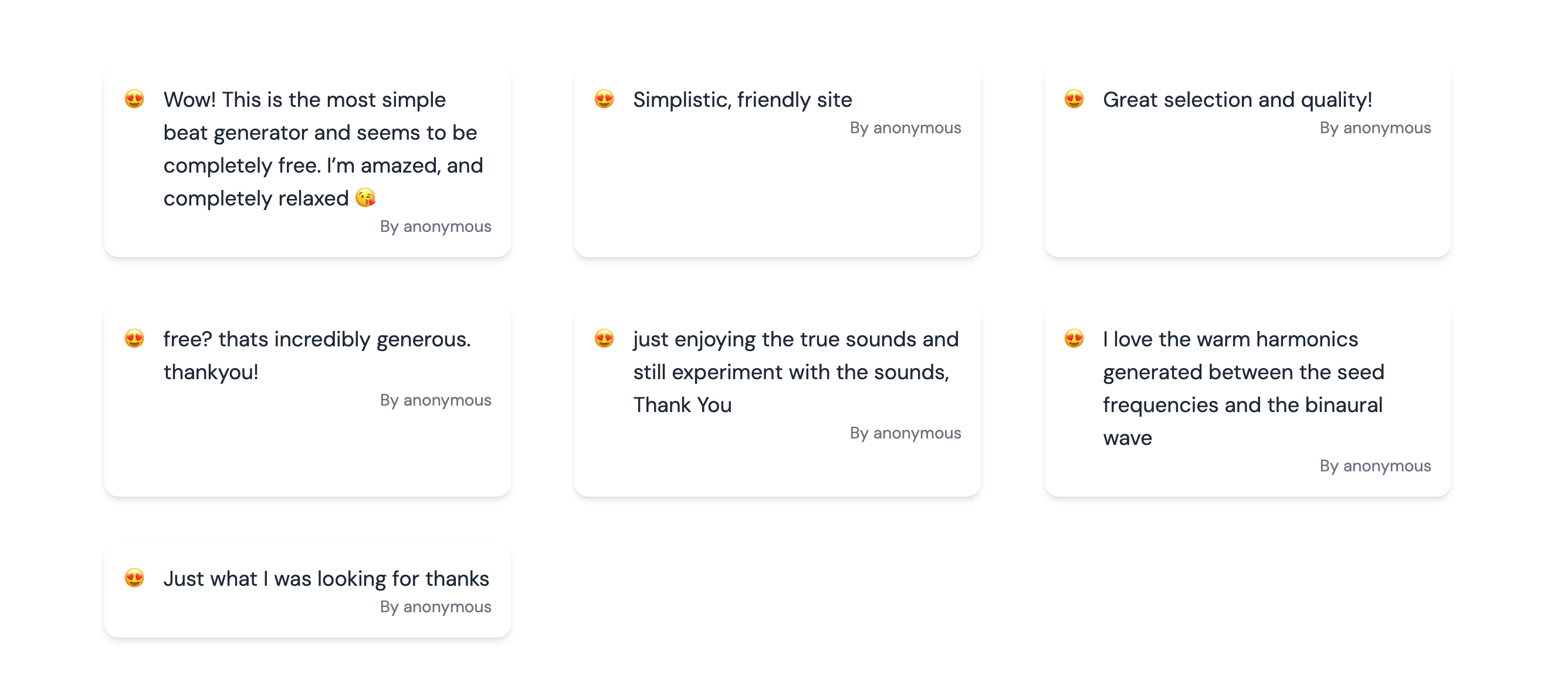Click 'By anonymous' below 'Thank You' review
1568x695 pixels.
click(905, 433)
